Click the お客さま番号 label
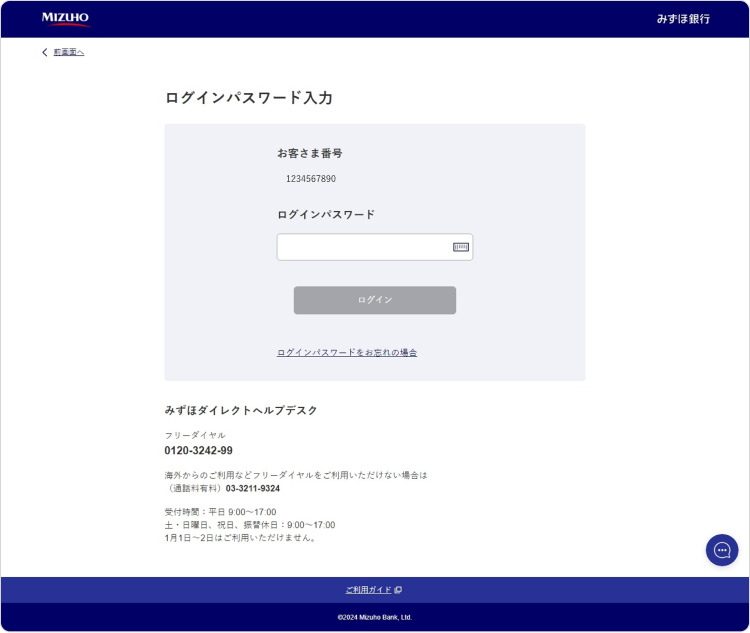The width and height of the screenshot is (750, 633). (310, 154)
